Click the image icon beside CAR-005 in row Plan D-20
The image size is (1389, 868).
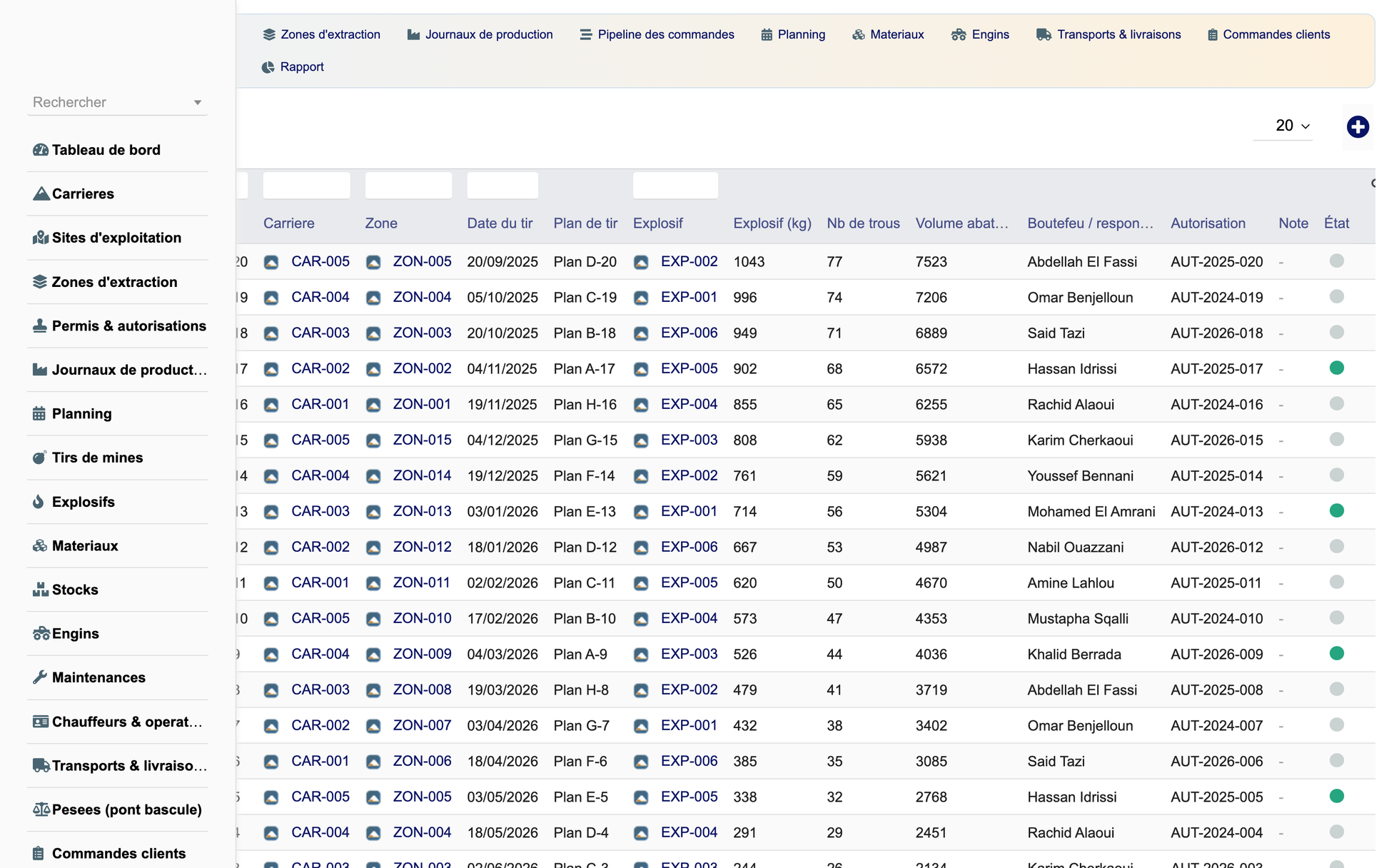(271, 262)
